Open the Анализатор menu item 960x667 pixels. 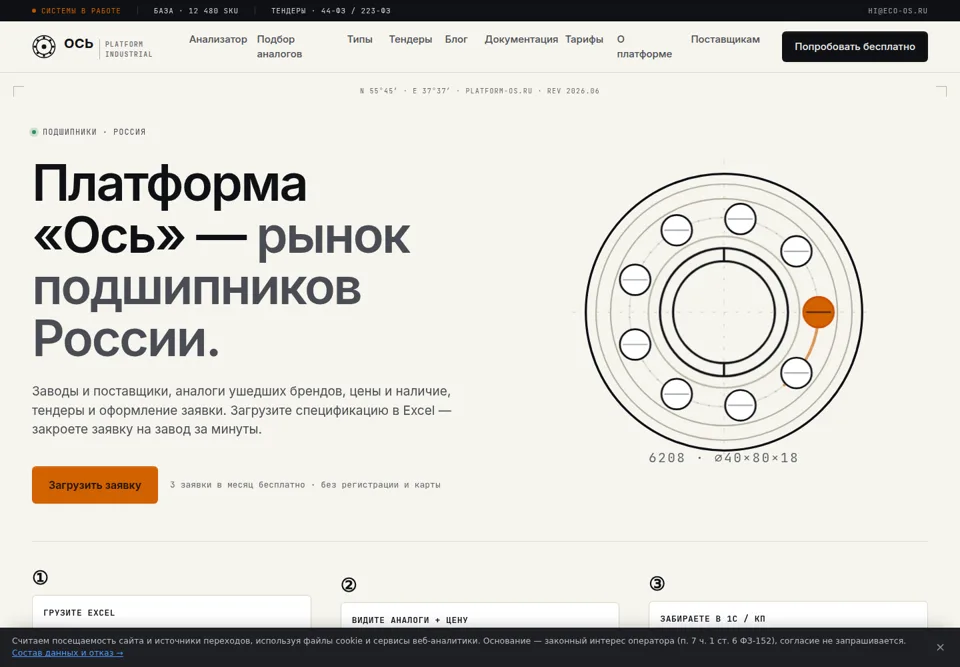click(218, 39)
